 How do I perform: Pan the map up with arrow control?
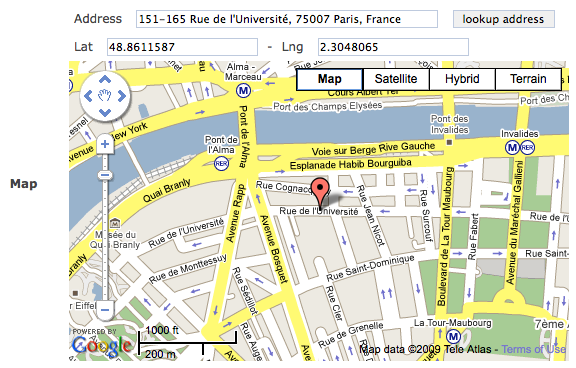pyautogui.click(x=105, y=79)
